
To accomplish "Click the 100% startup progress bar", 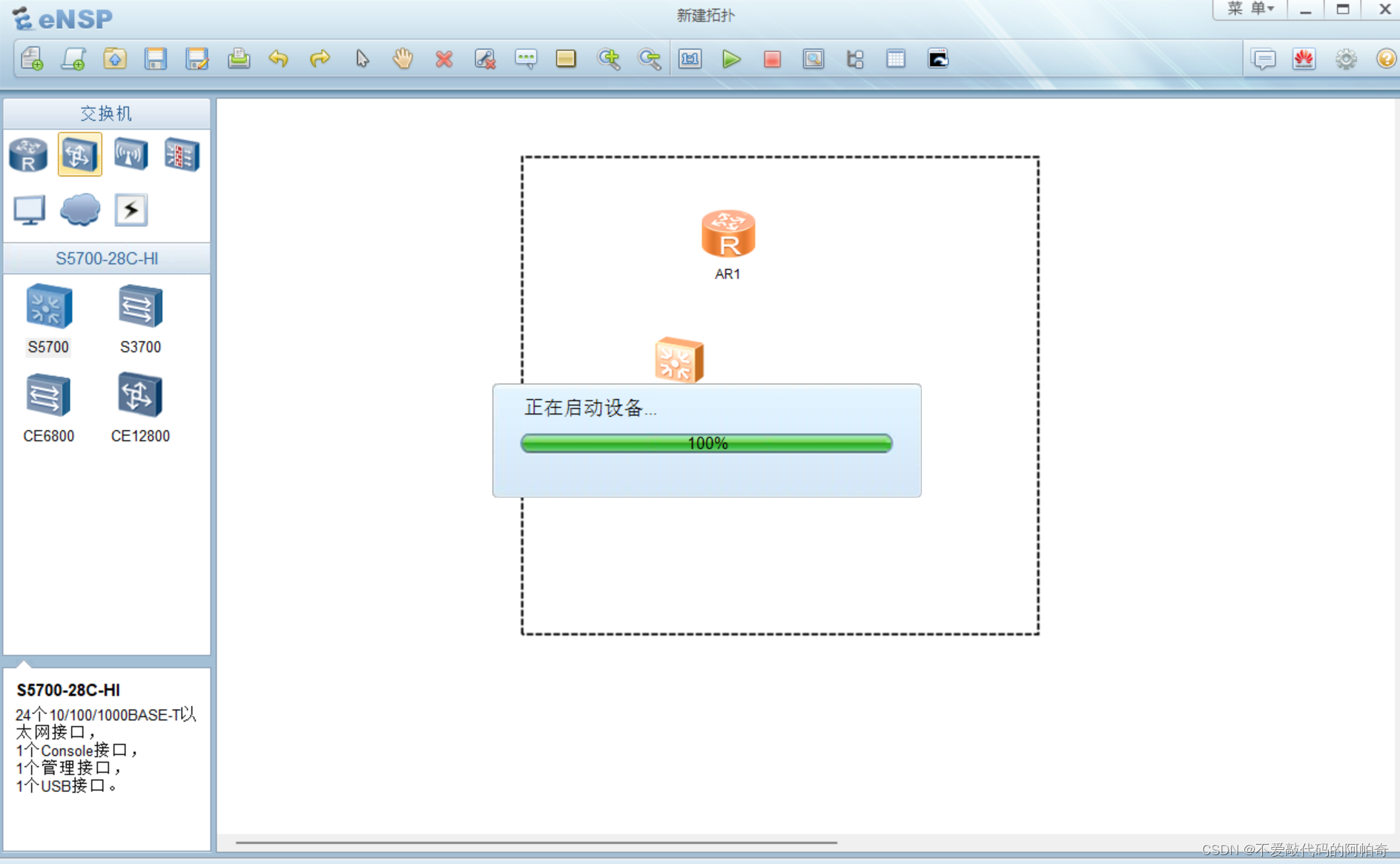I will pyautogui.click(x=707, y=443).
